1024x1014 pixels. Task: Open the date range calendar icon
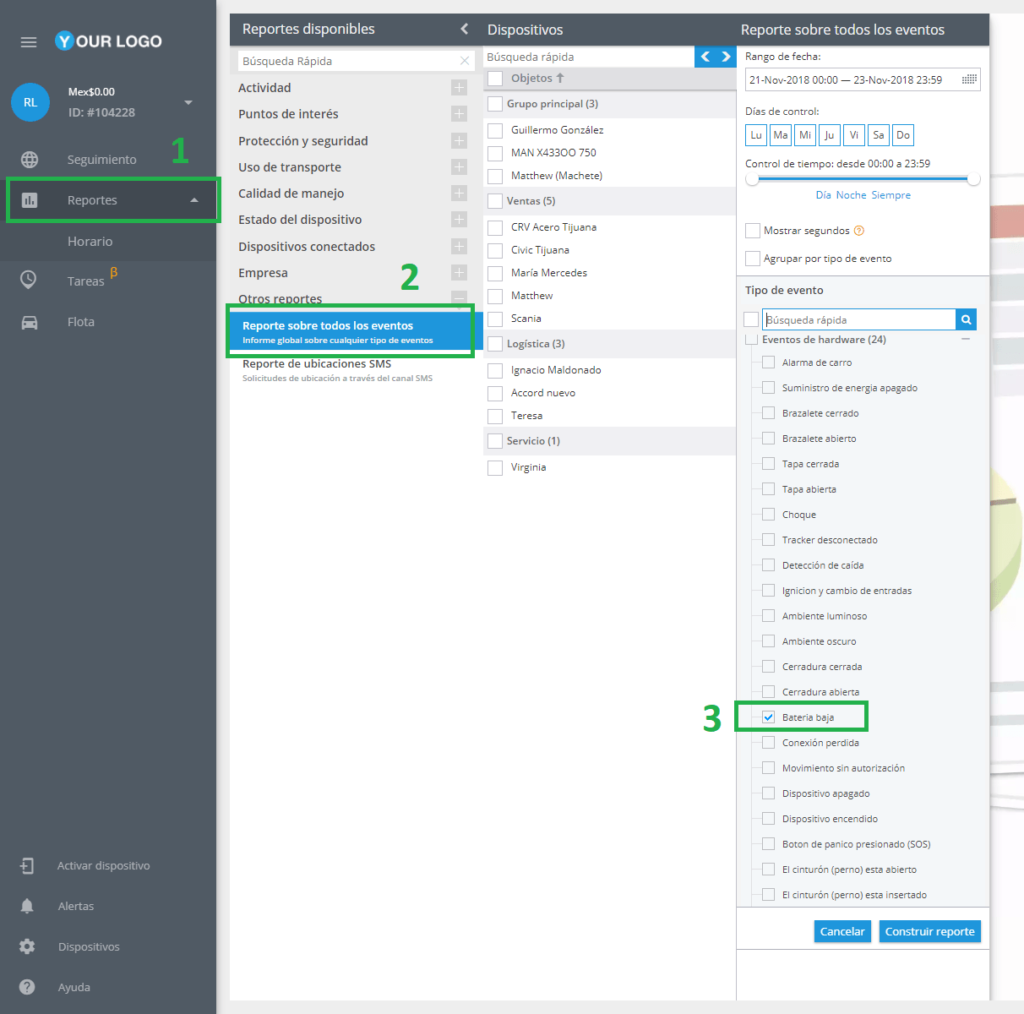pyautogui.click(x=969, y=80)
